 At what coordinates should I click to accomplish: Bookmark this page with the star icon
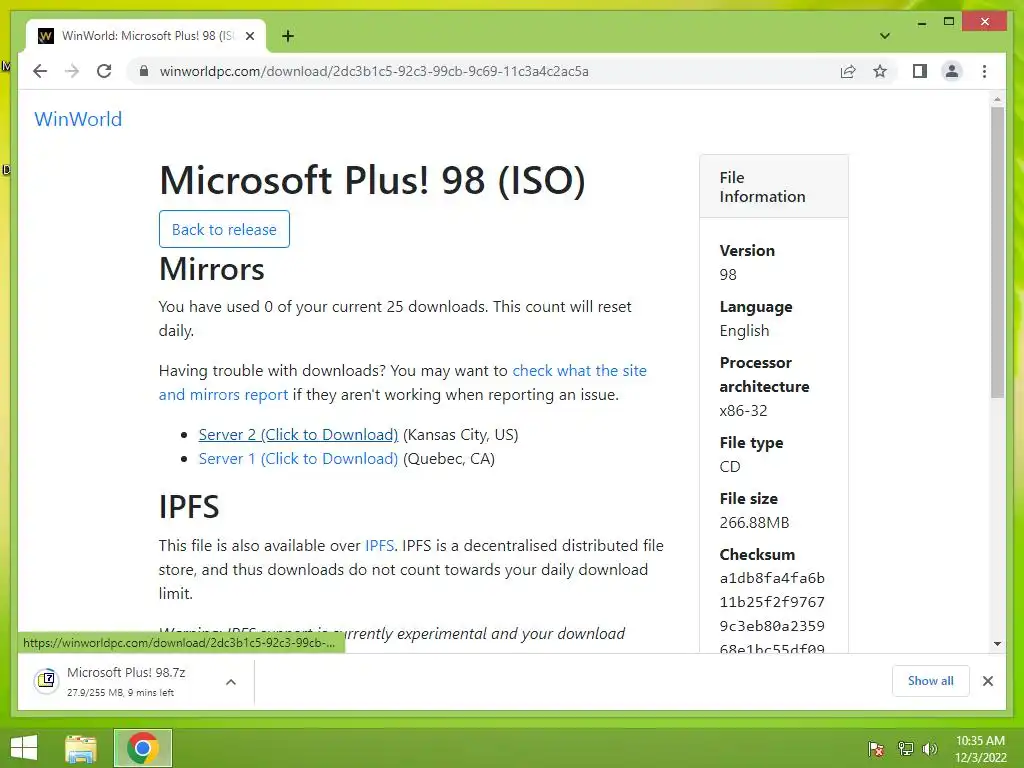click(x=880, y=71)
